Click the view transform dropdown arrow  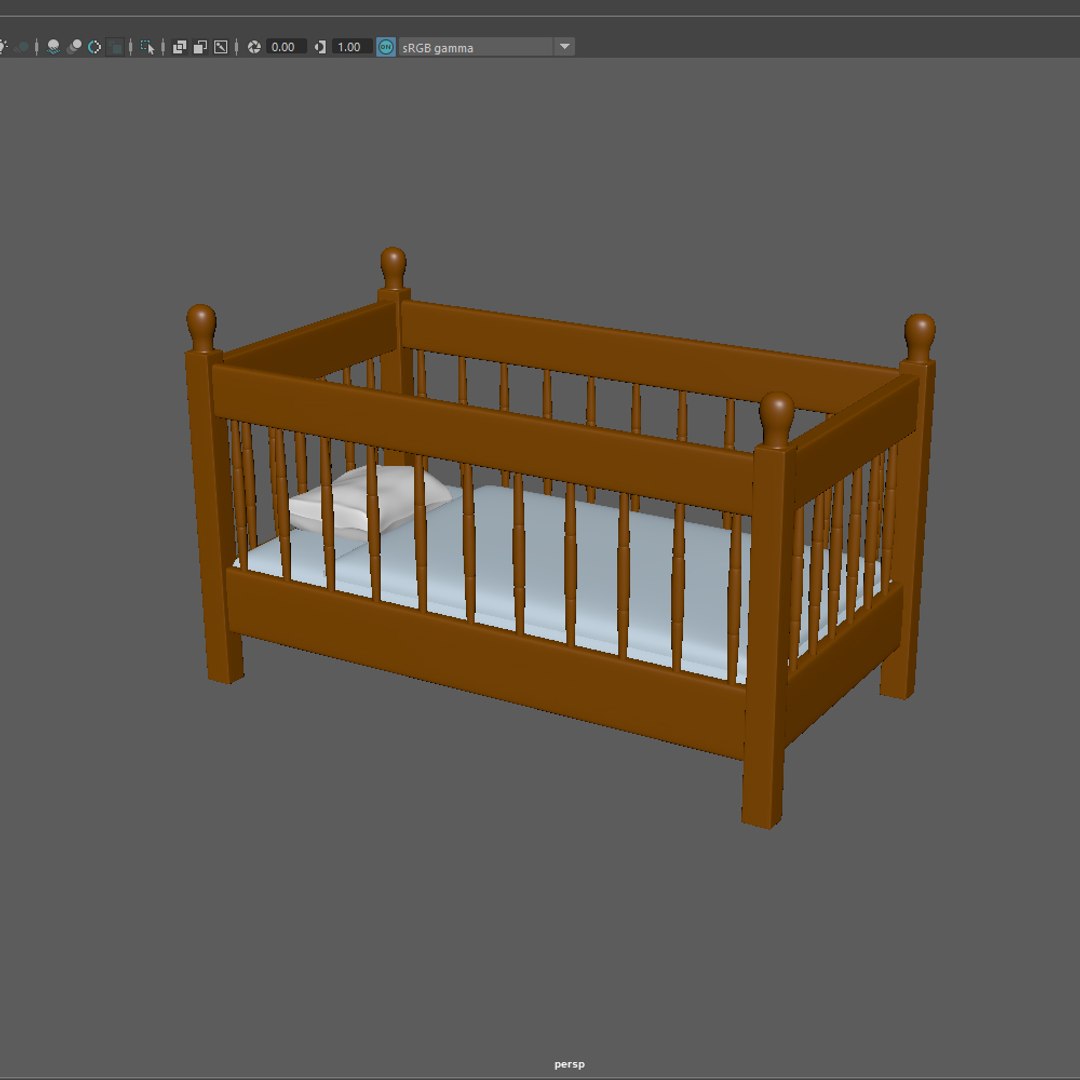pyautogui.click(x=564, y=47)
